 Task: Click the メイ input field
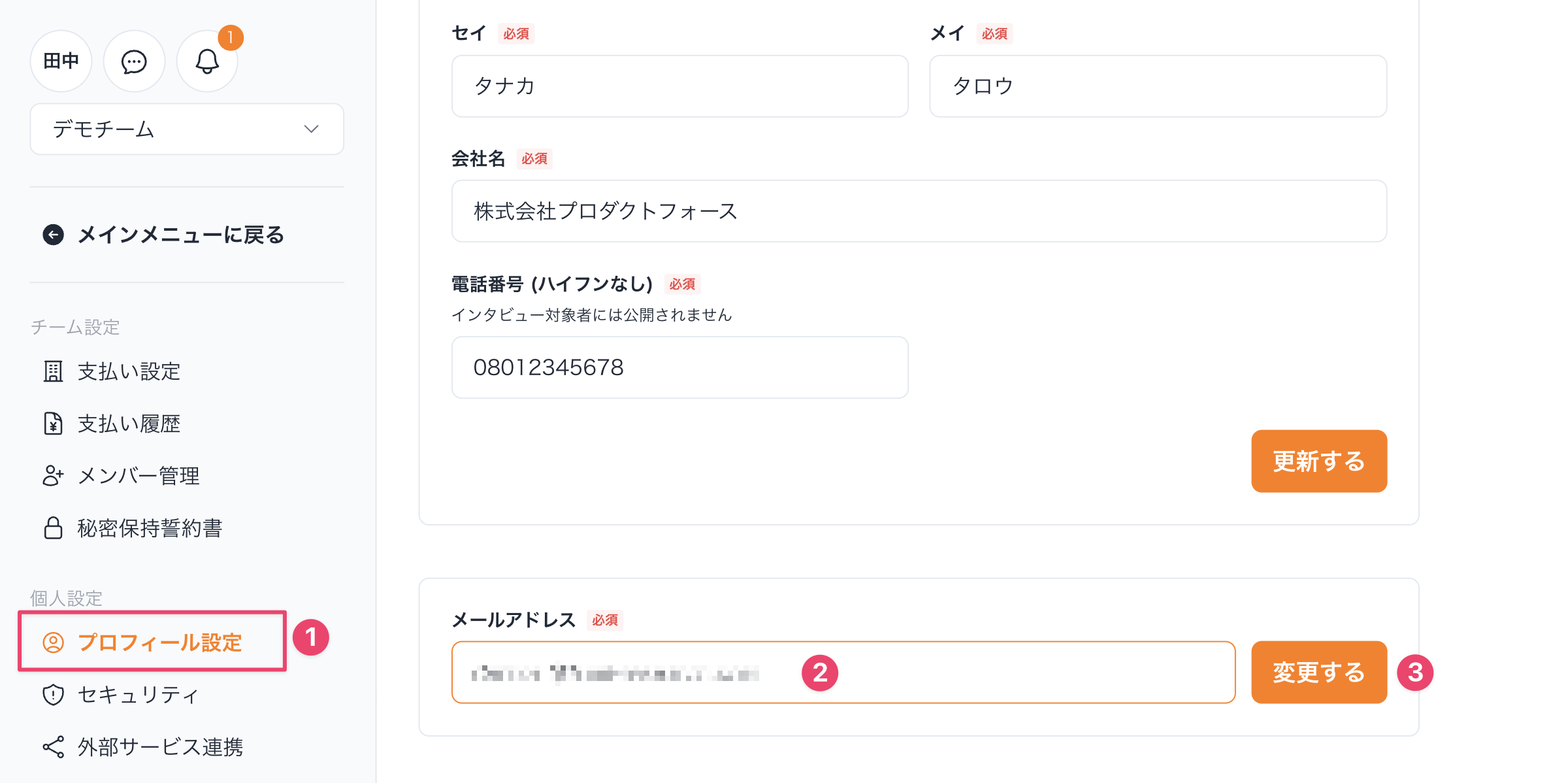(x=1158, y=86)
